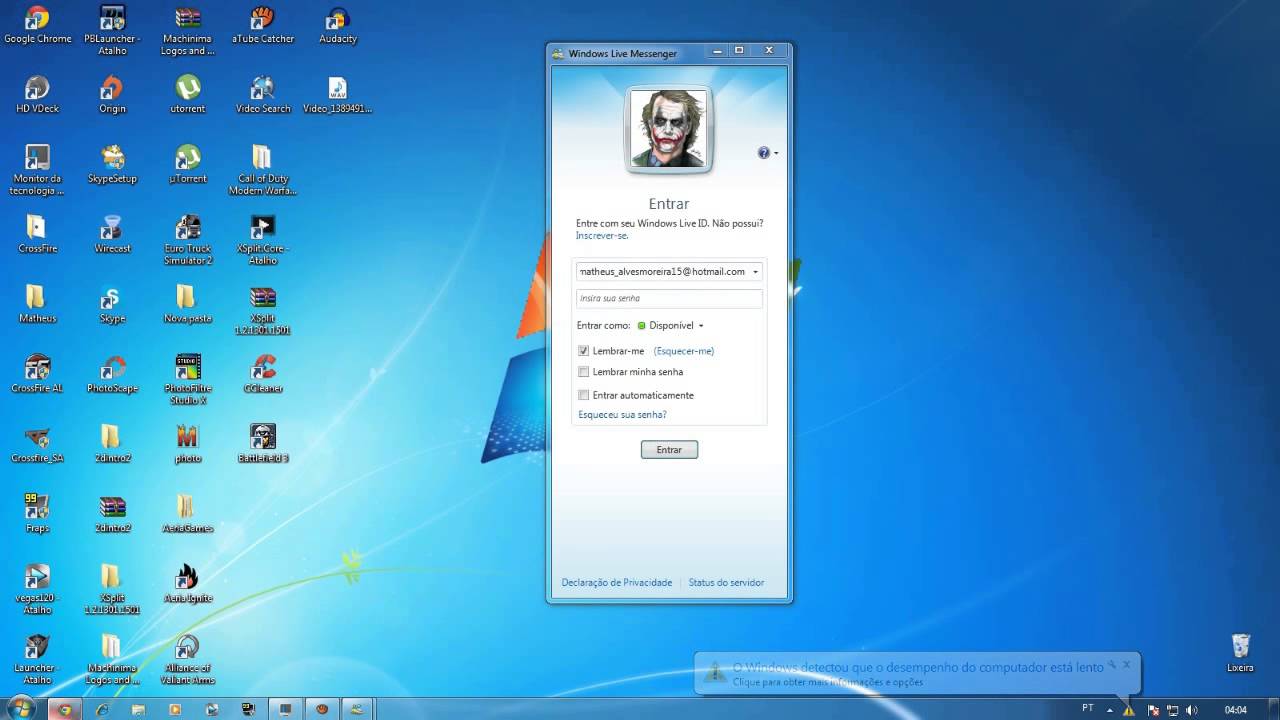Open the notification balloon wrench options
The image size is (1280, 720).
pyautogui.click(x=1111, y=664)
